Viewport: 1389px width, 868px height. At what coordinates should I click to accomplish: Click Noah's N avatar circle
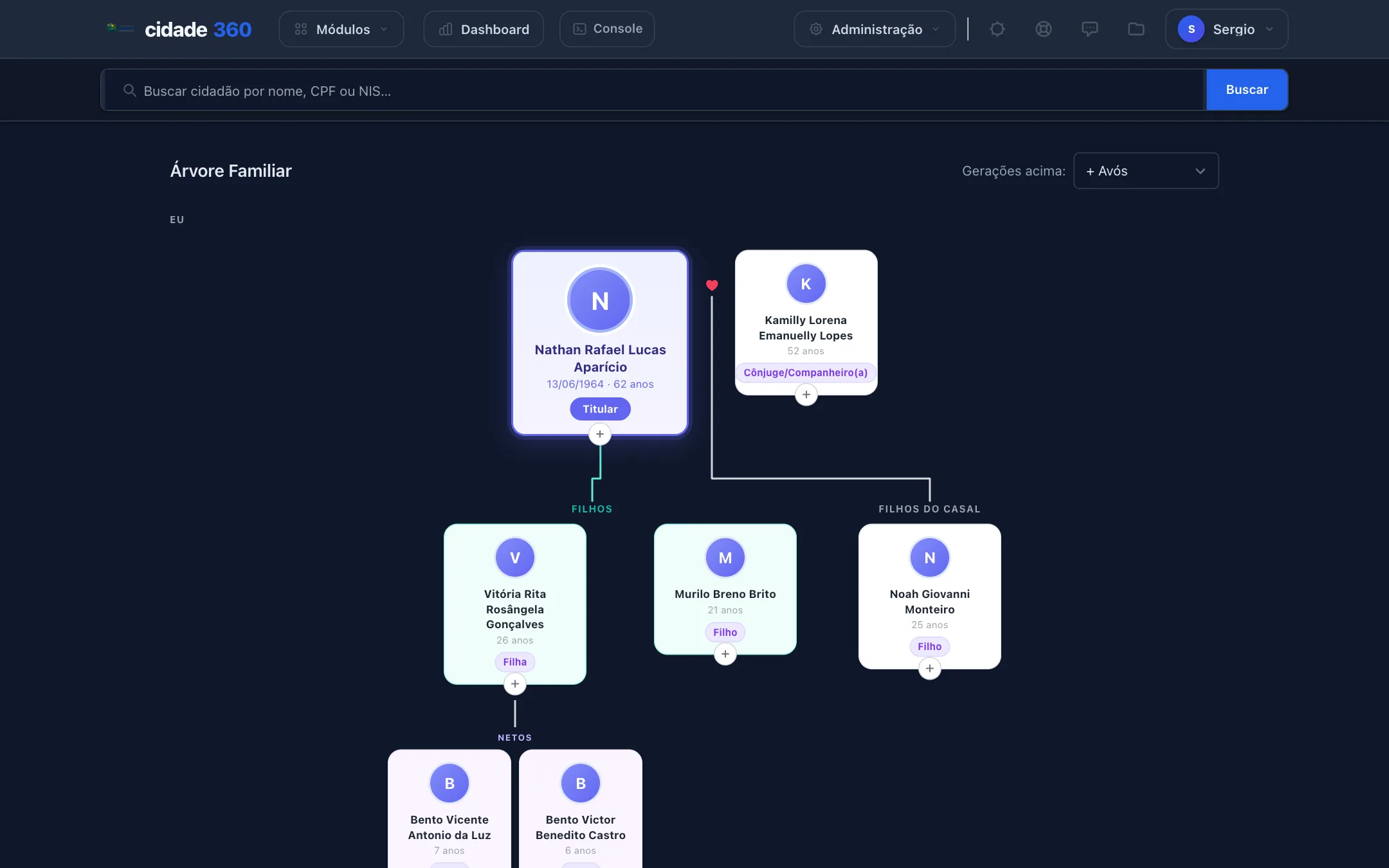[930, 557]
